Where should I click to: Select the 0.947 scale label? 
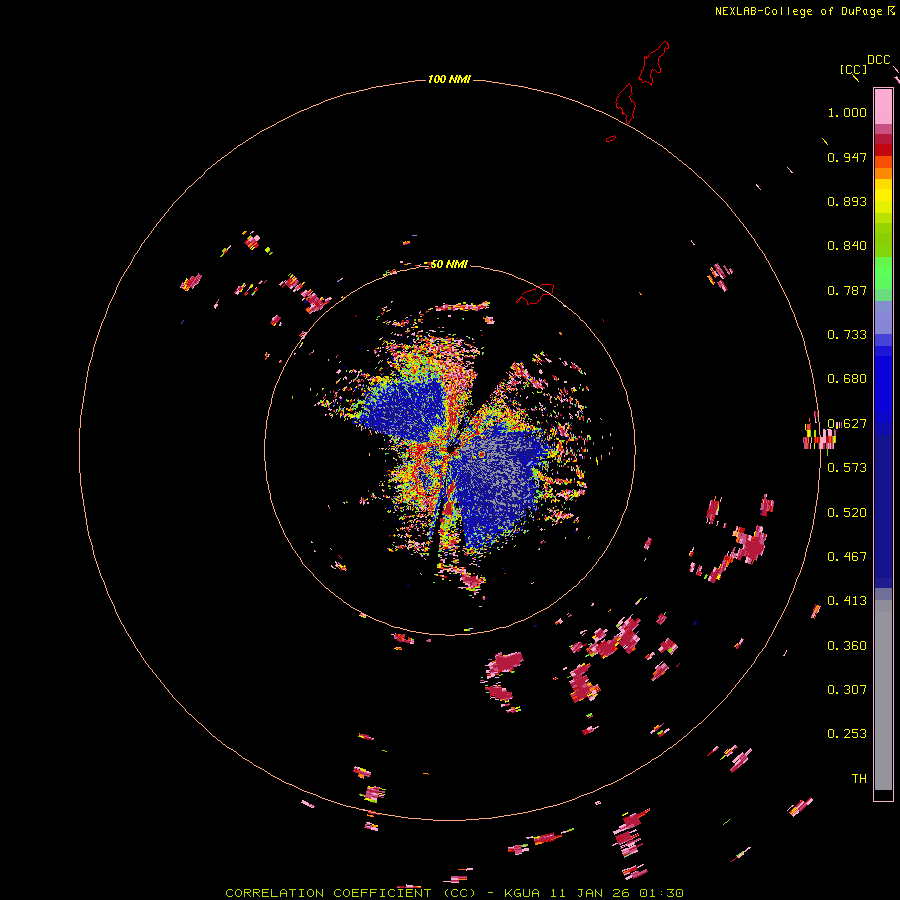847,157
